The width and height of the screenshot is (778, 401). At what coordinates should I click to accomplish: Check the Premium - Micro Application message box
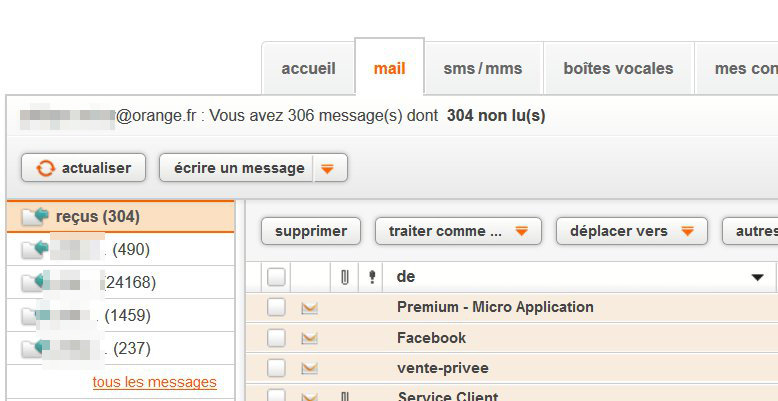tap(276, 308)
